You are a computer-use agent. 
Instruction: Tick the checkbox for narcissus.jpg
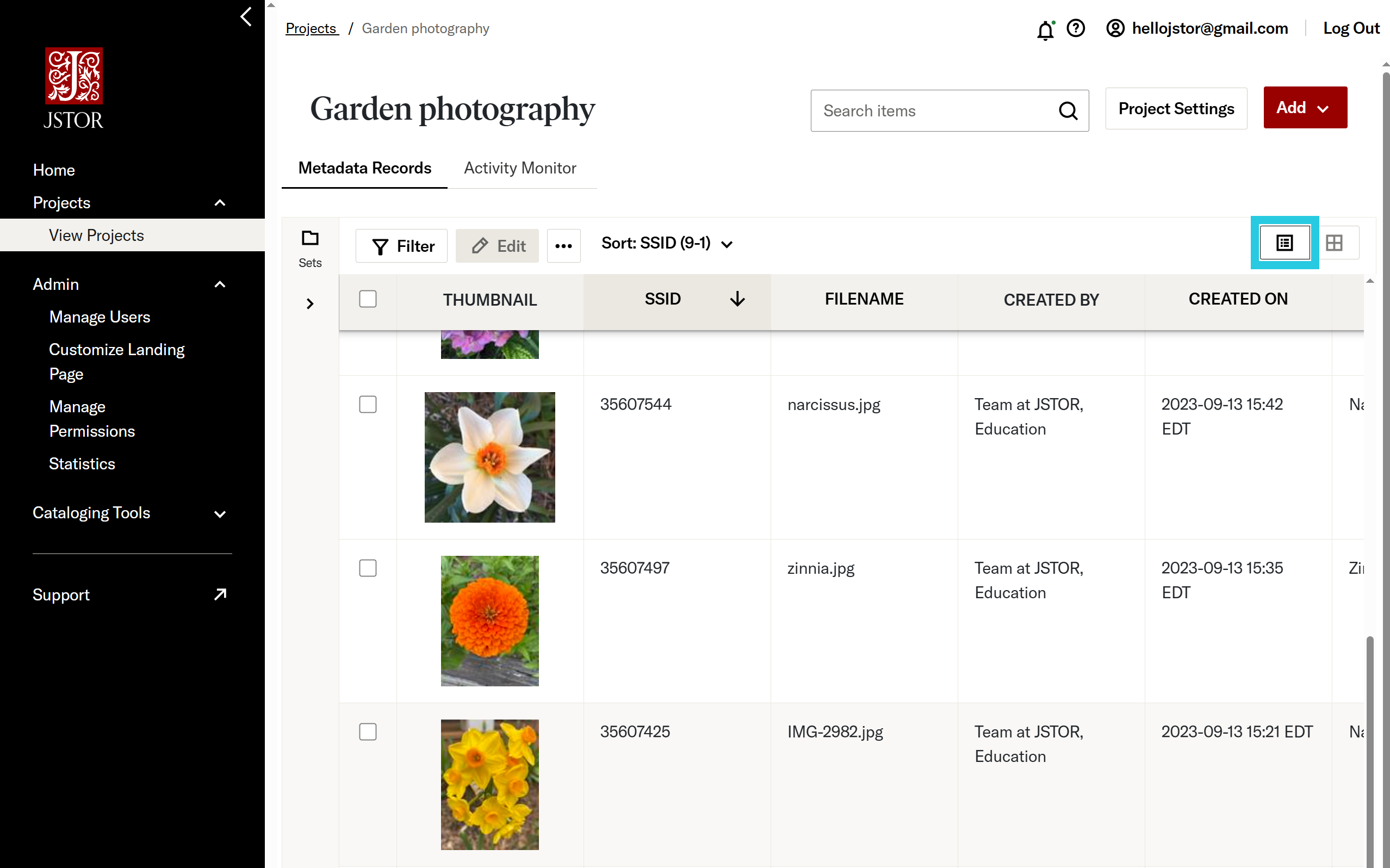(368, 405)
